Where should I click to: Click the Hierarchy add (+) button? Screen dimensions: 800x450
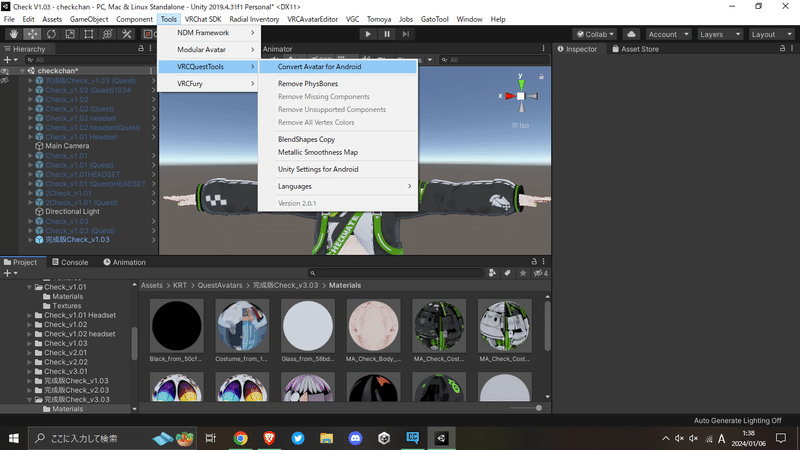(x=10, y=60)
